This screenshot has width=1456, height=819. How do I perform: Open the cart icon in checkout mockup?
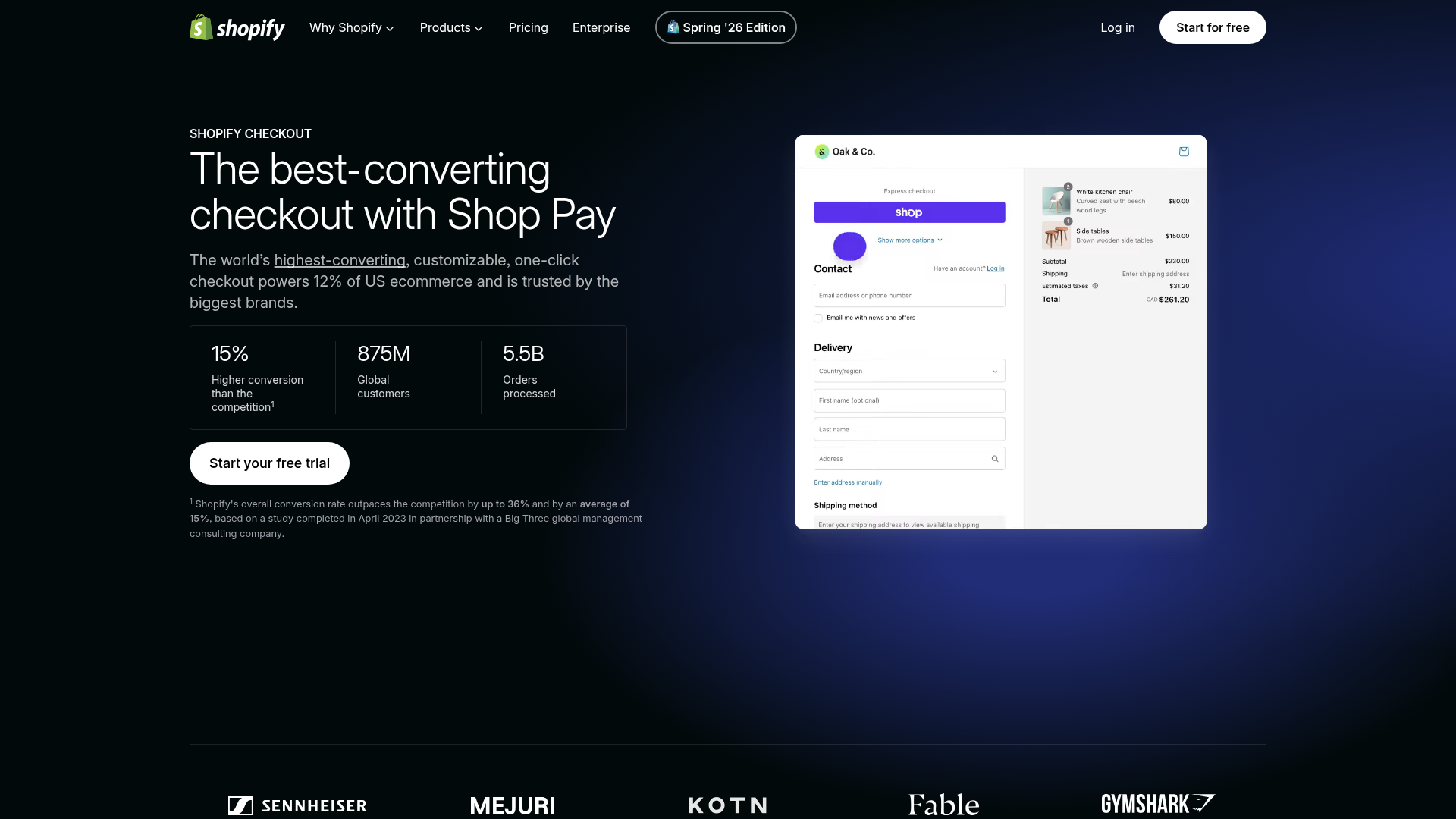click(1184, 152)
